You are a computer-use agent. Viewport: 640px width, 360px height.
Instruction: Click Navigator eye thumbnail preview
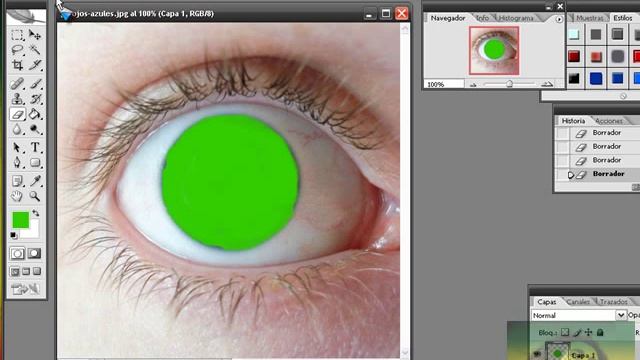[494, 51]
